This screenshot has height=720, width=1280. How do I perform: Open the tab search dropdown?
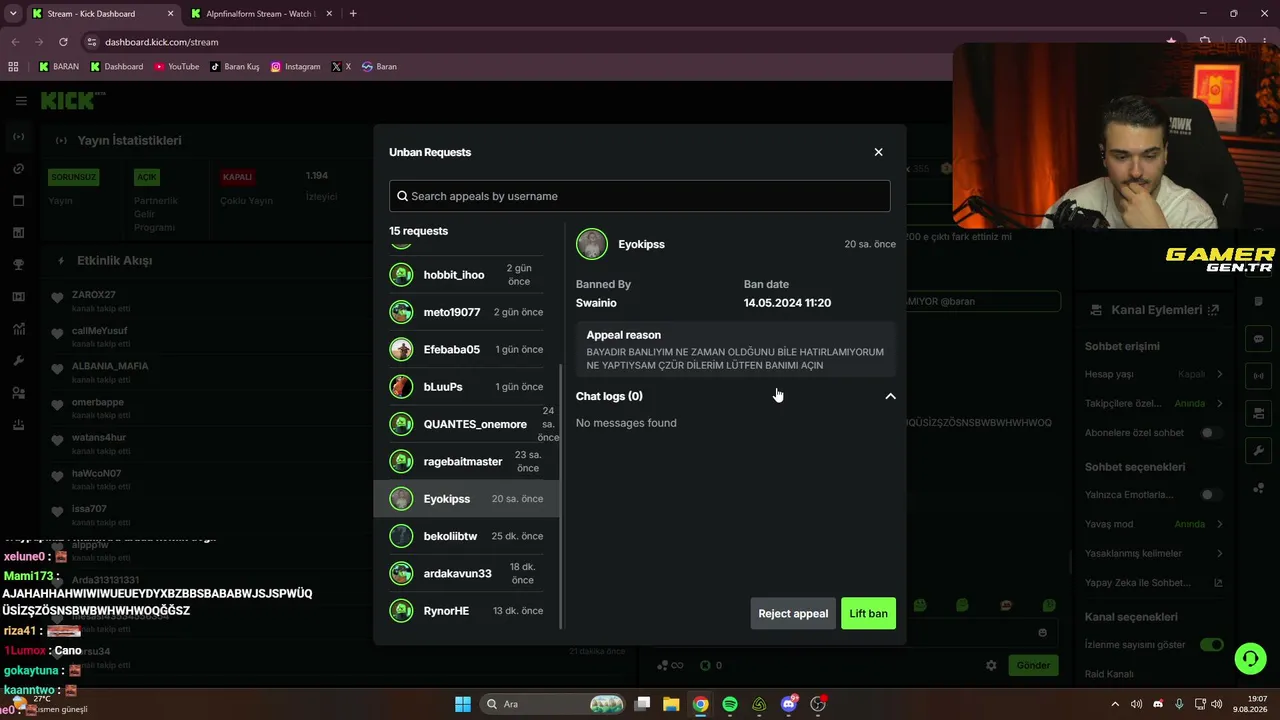click(13, 14)
